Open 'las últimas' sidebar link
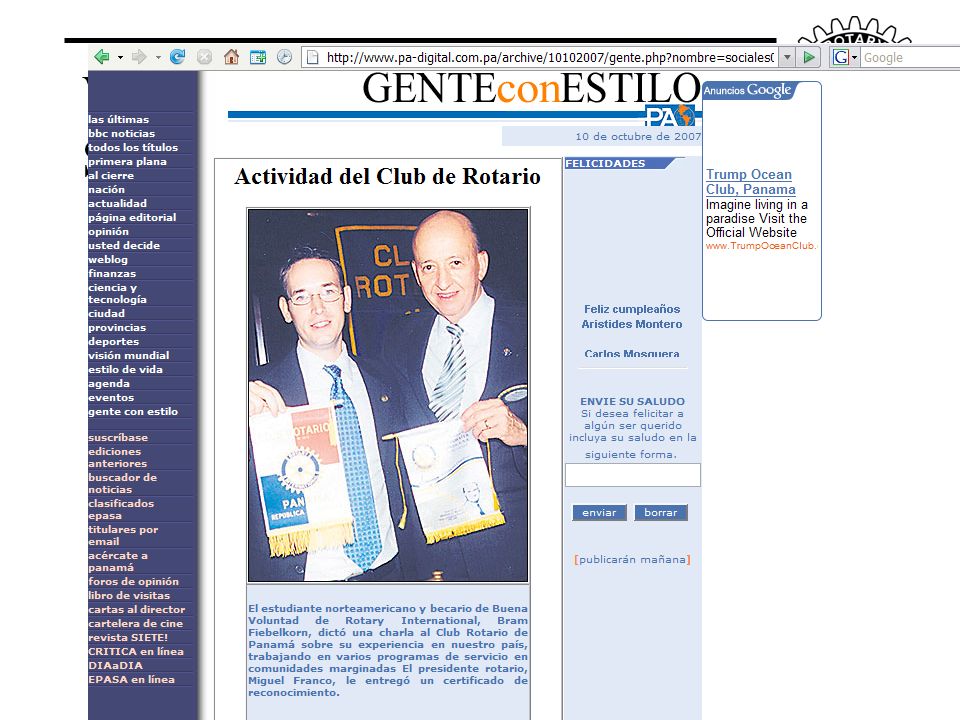The height and width of the screenshot is (720, 960). point(119,119)
